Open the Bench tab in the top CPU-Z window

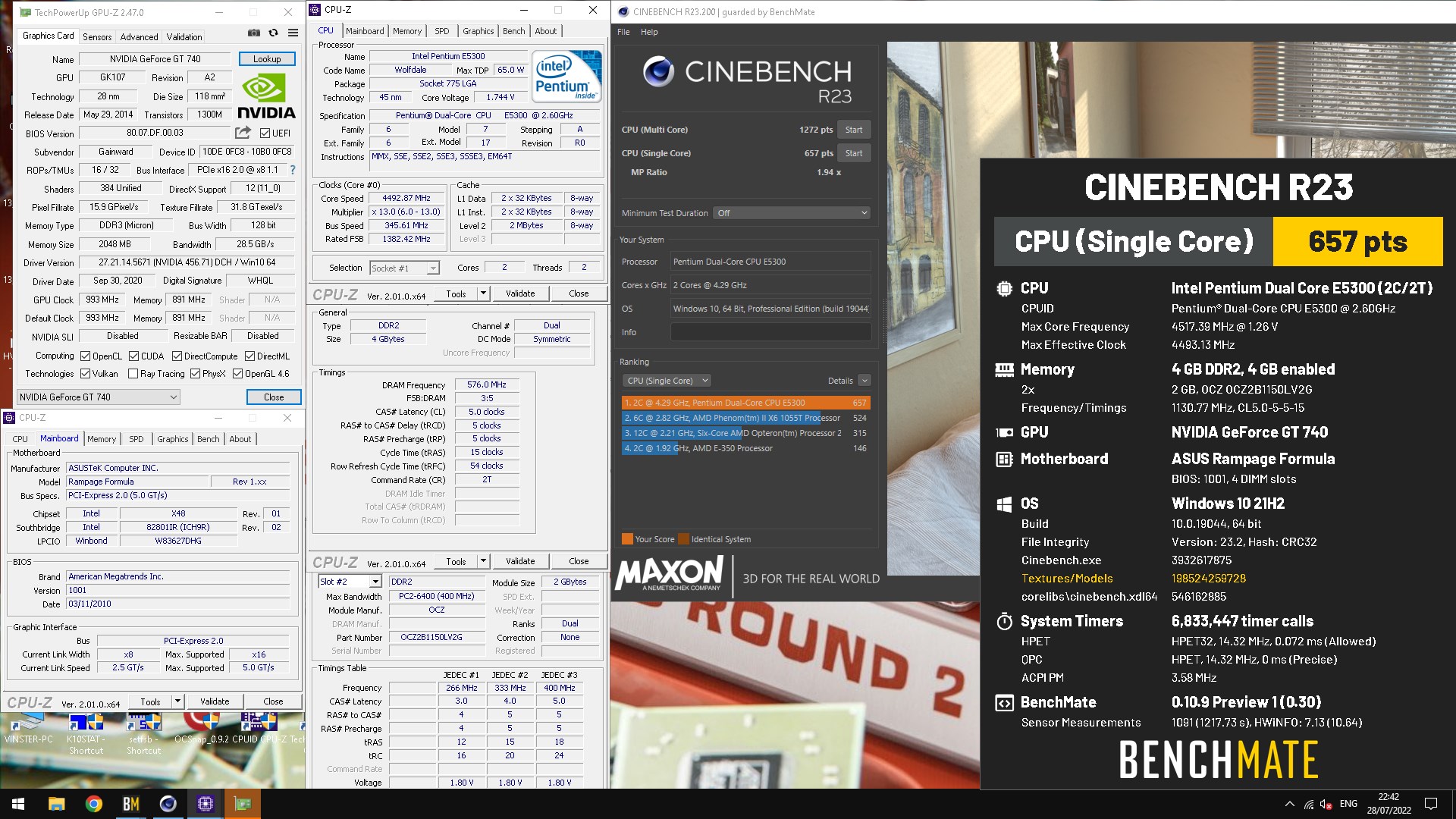click(513, 31)
